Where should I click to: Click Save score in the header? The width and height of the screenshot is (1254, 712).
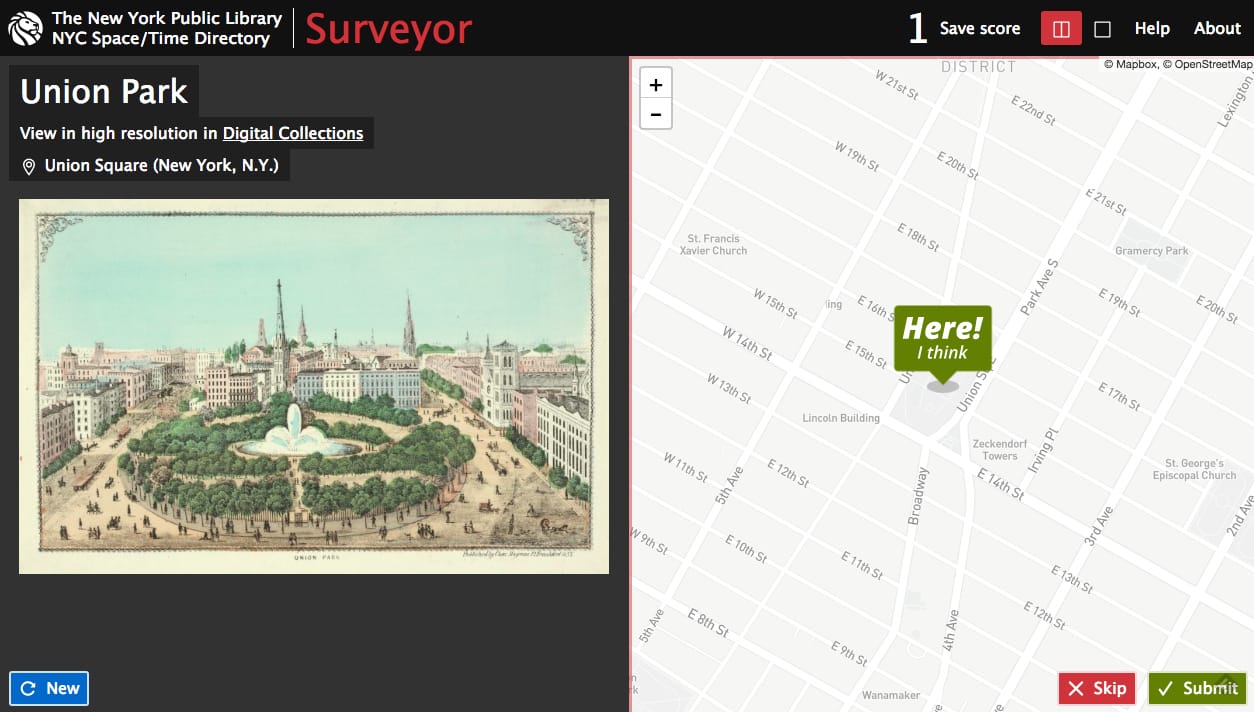point(980,28)
